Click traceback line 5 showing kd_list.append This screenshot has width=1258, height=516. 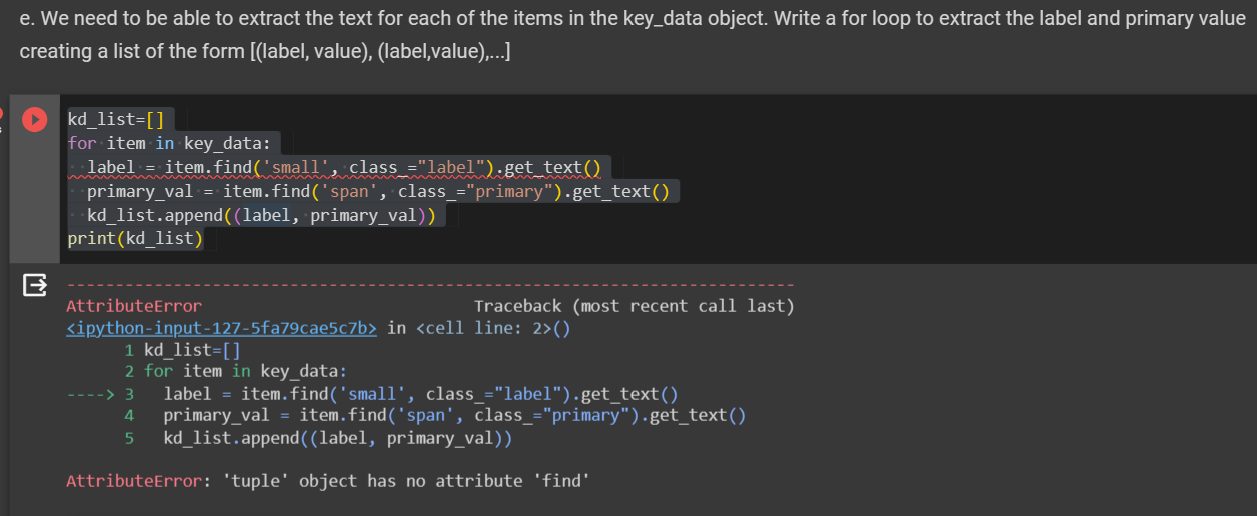point(318,438)
